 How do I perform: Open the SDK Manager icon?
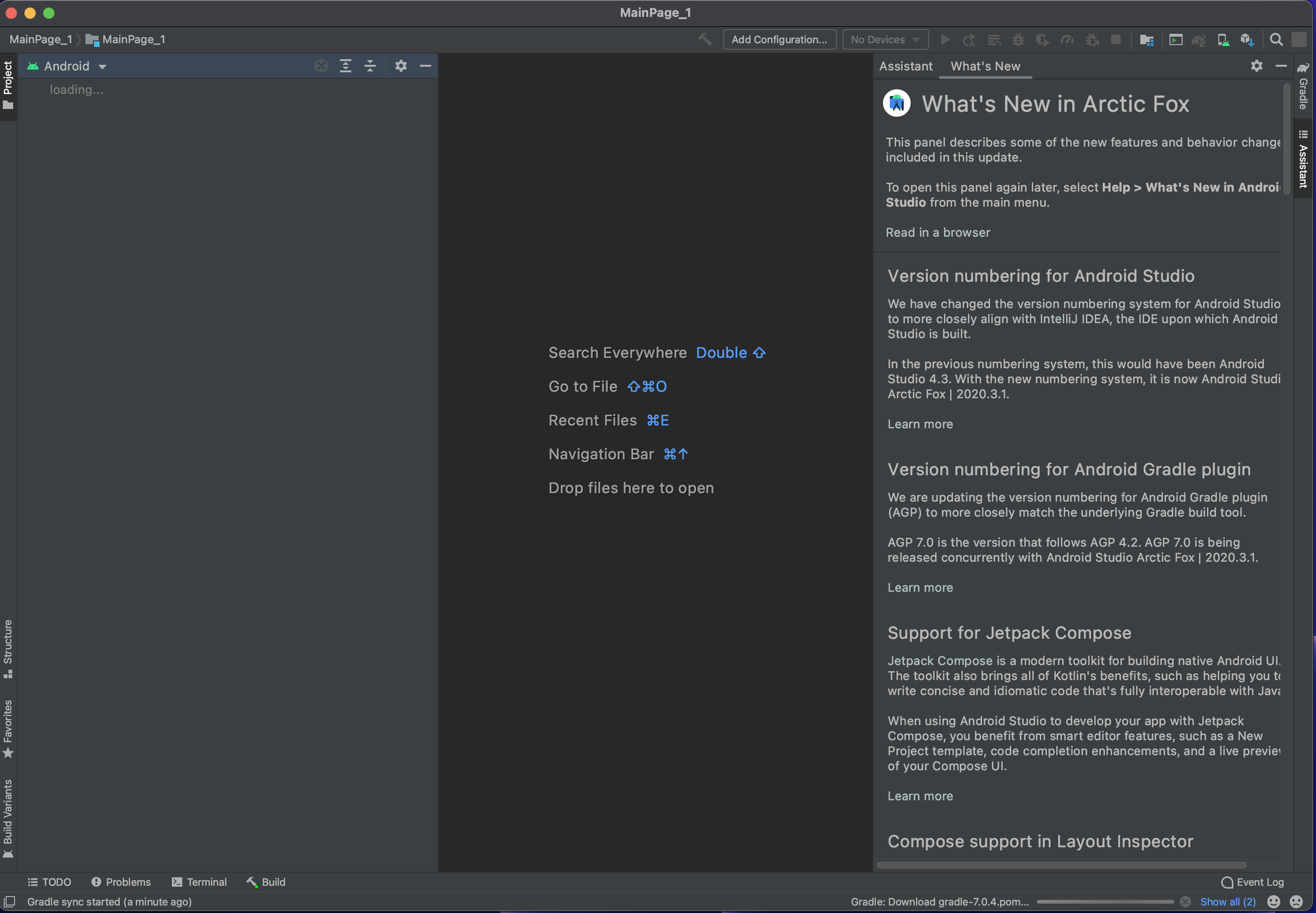1247,39
